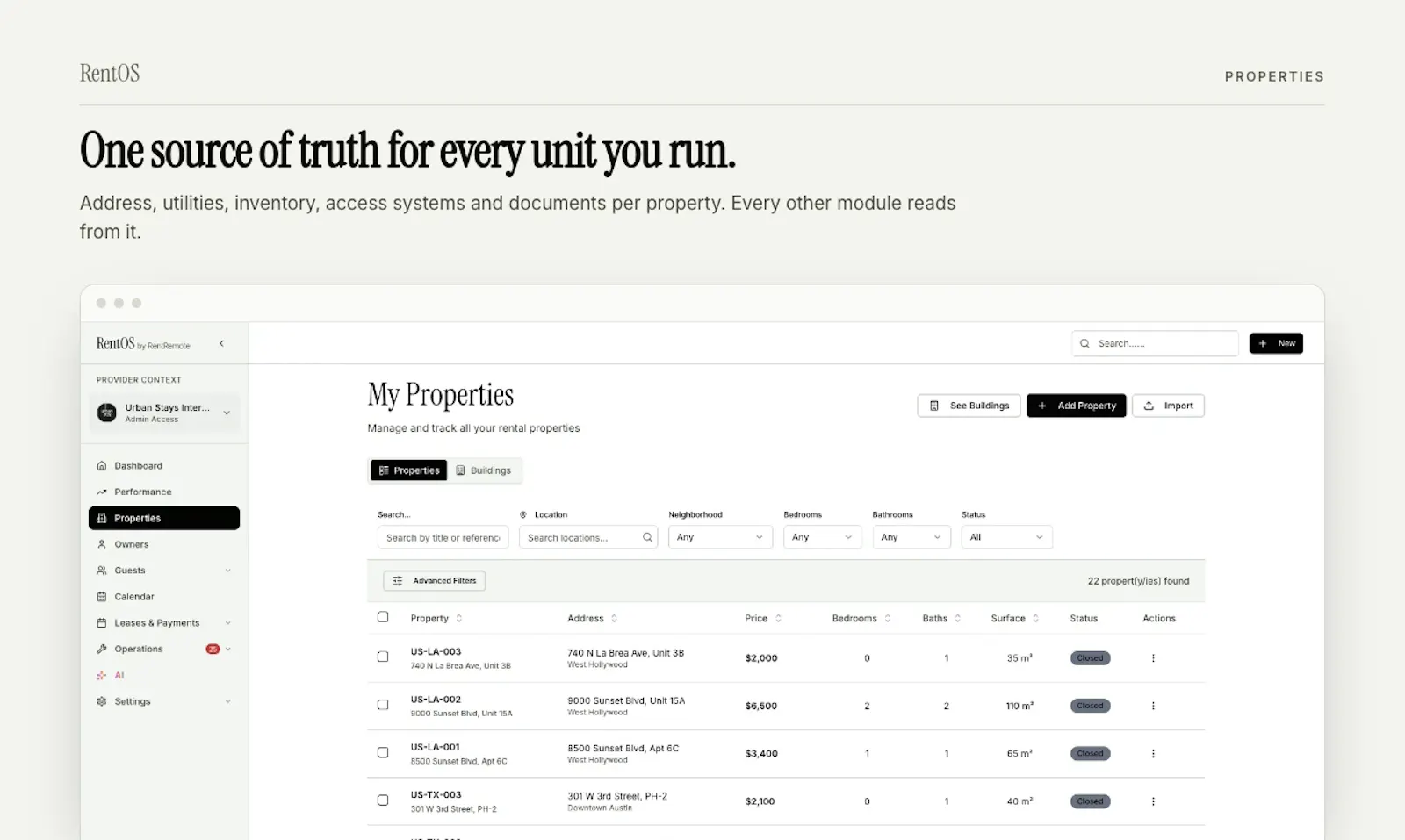Click the Import button
The image size is (1405, 840).
click(x=1168, y=406)
